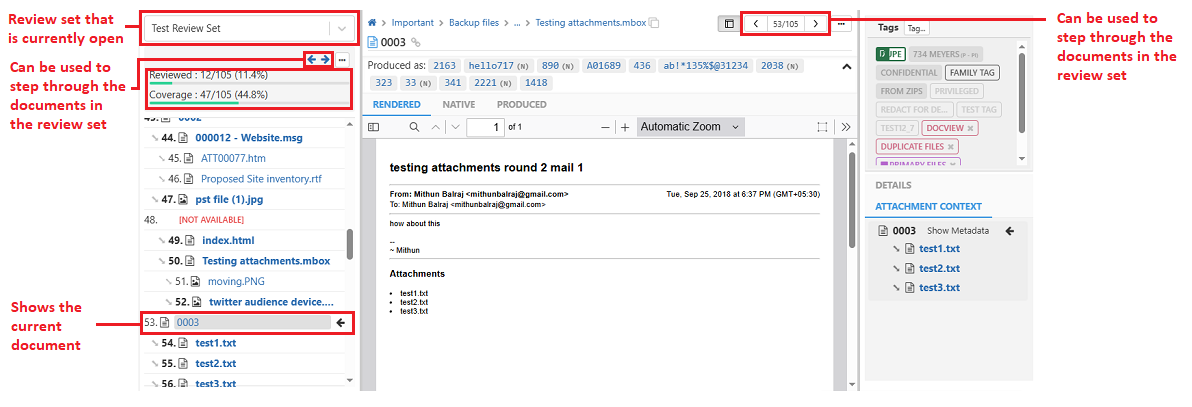
Task: Switch to the PRODUCED tab
Action: [521, 104]
